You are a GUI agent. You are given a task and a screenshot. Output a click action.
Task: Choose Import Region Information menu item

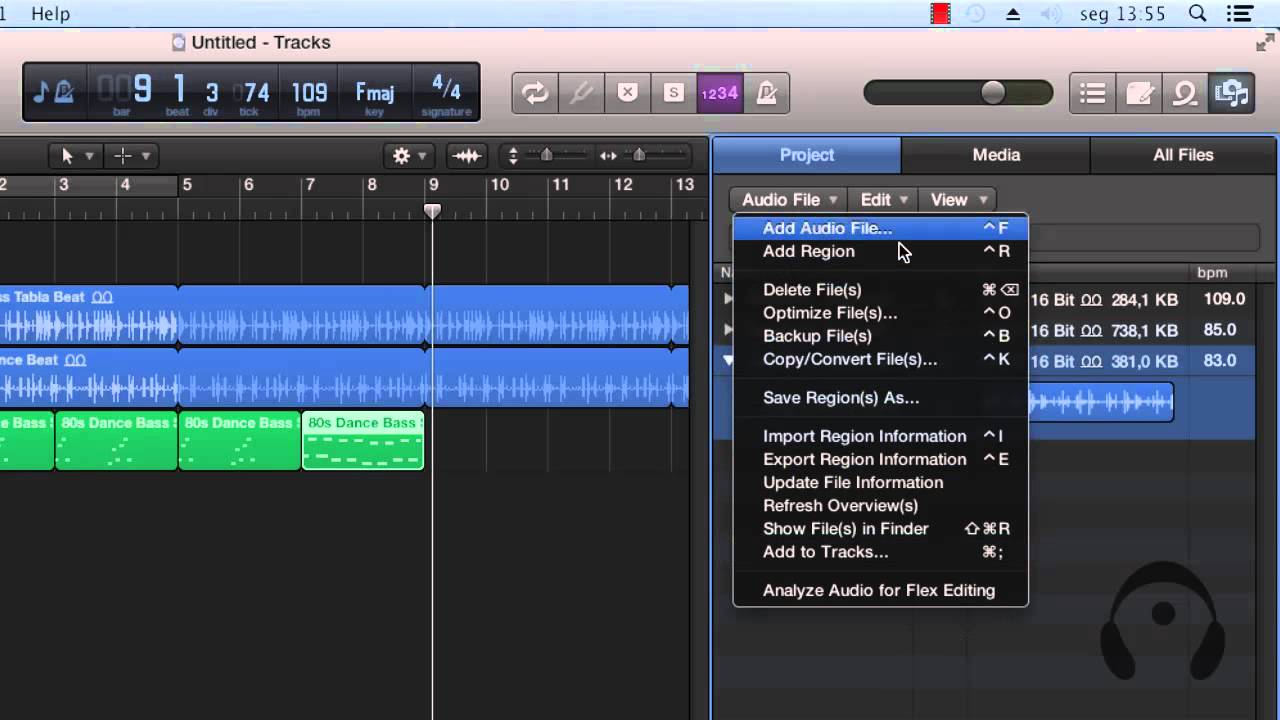pyautogui.click(x=880, y=436)
